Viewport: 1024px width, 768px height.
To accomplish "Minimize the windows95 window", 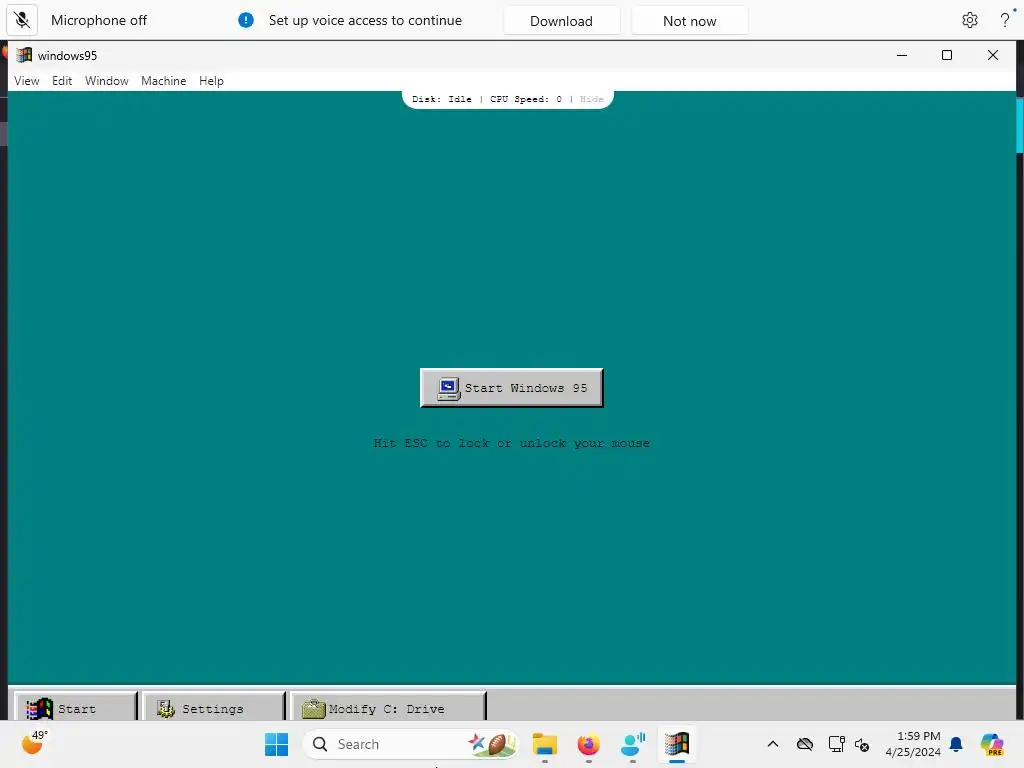I will (x=902, y=56).
